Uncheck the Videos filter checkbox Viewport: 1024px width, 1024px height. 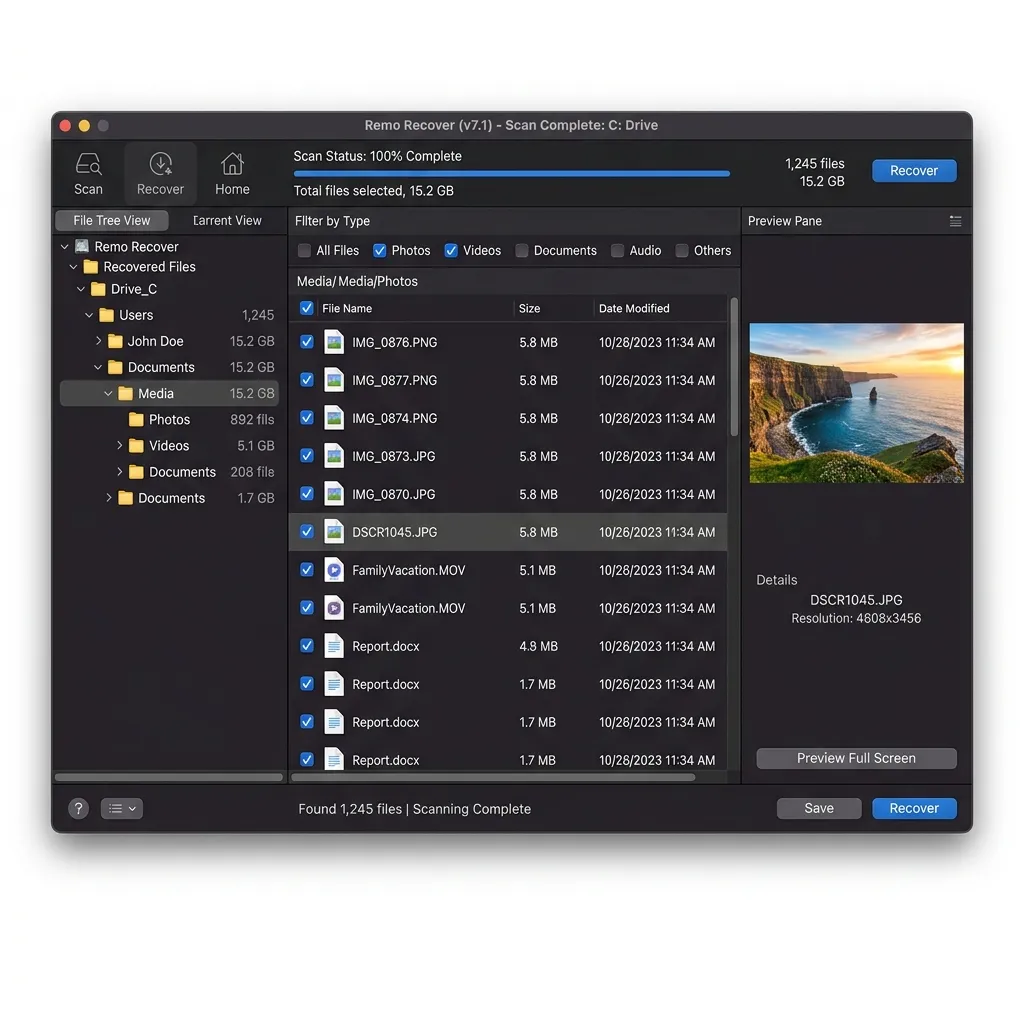coord(451,250)
